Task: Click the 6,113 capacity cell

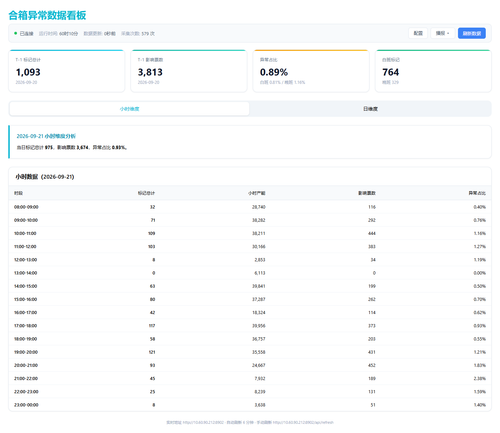Action: point(260,273)
